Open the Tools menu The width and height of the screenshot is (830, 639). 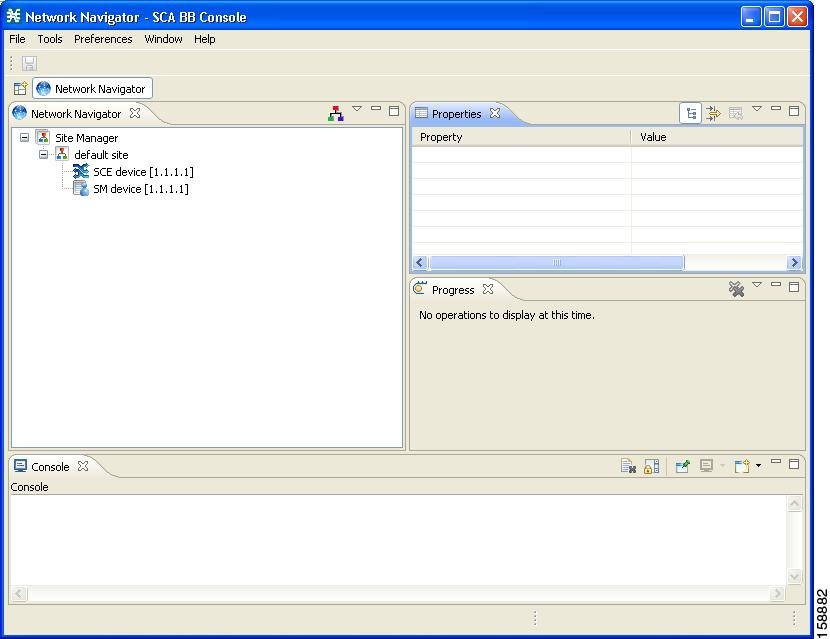[x=50, y=39]
